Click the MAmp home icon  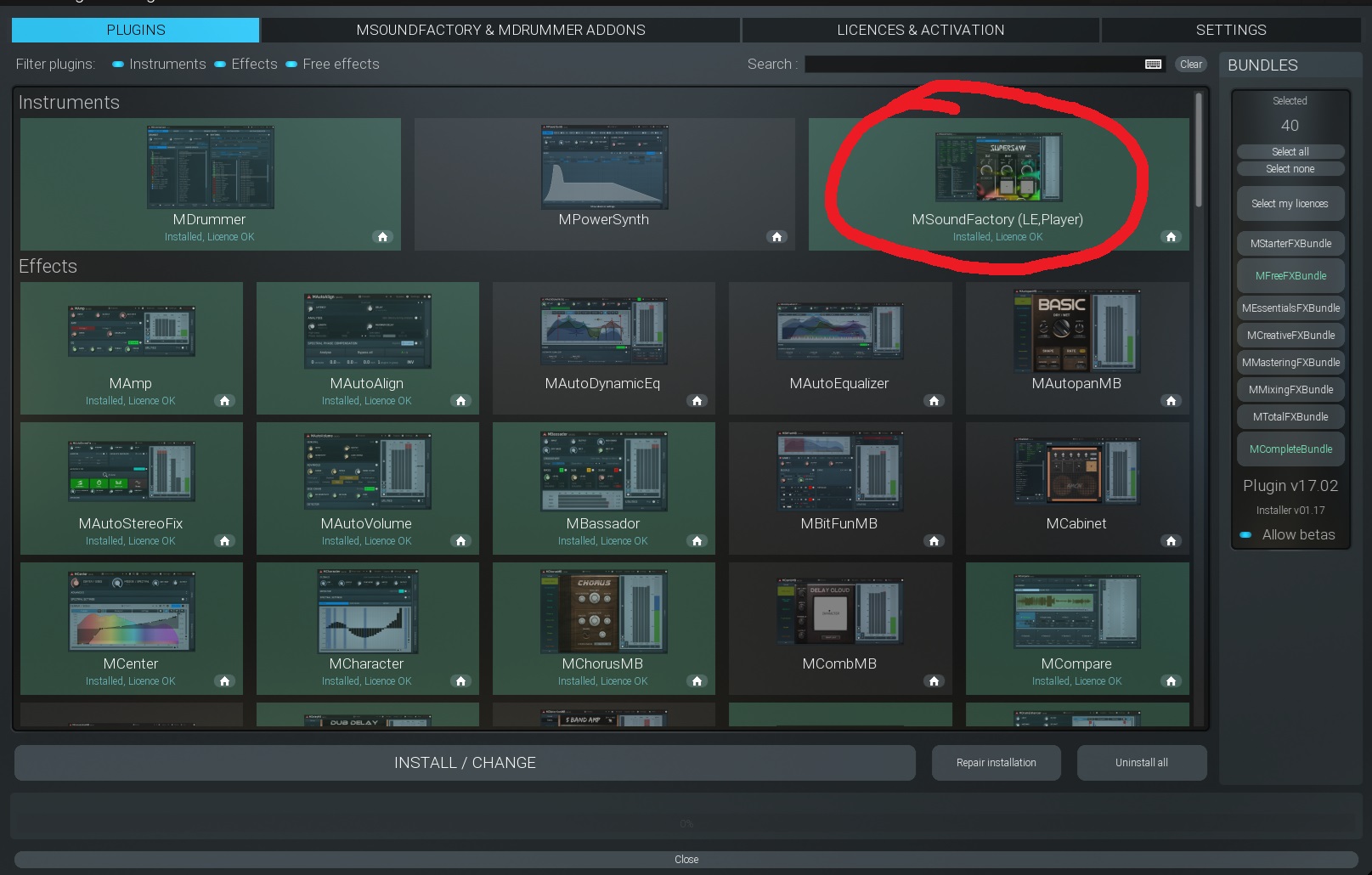tap(224, 401)
